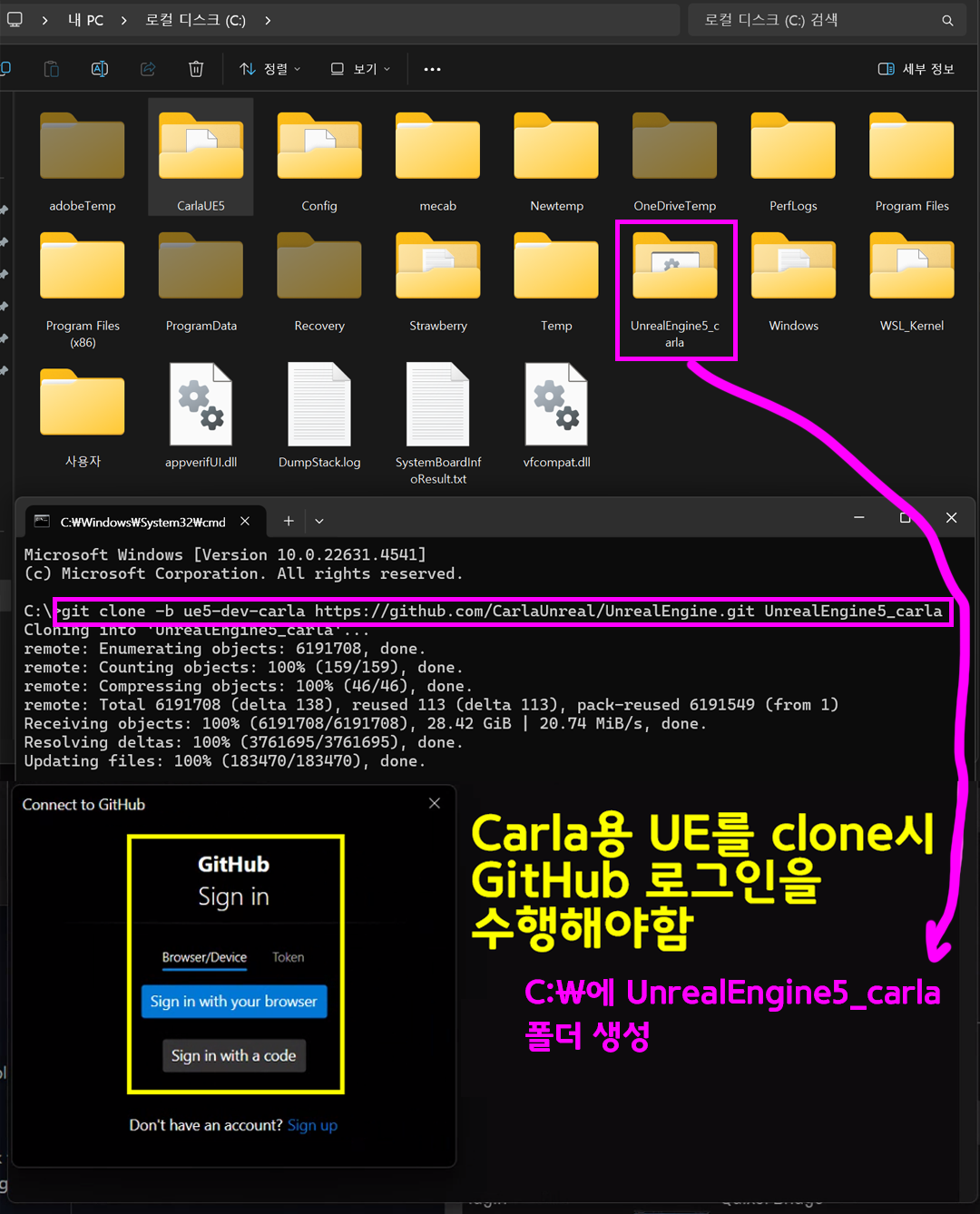Open the Windows folder
The width and height of the screenshot is (980, 1214).
(793, 281)
